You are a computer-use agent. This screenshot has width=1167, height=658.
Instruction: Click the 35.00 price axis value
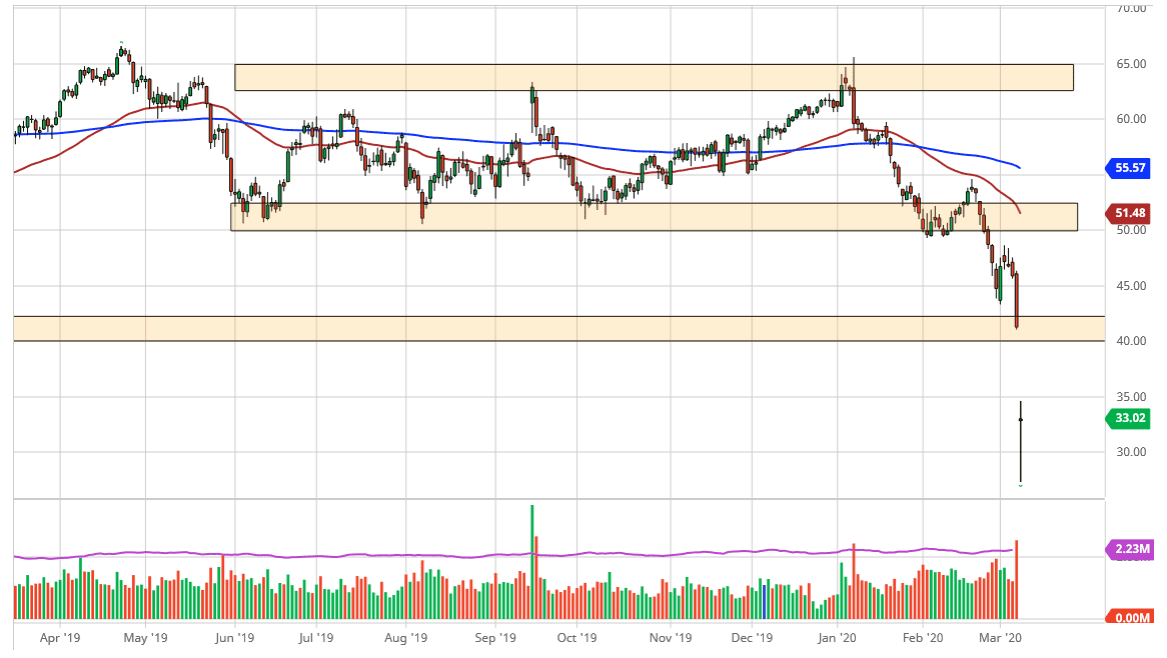coord(1131,397)
